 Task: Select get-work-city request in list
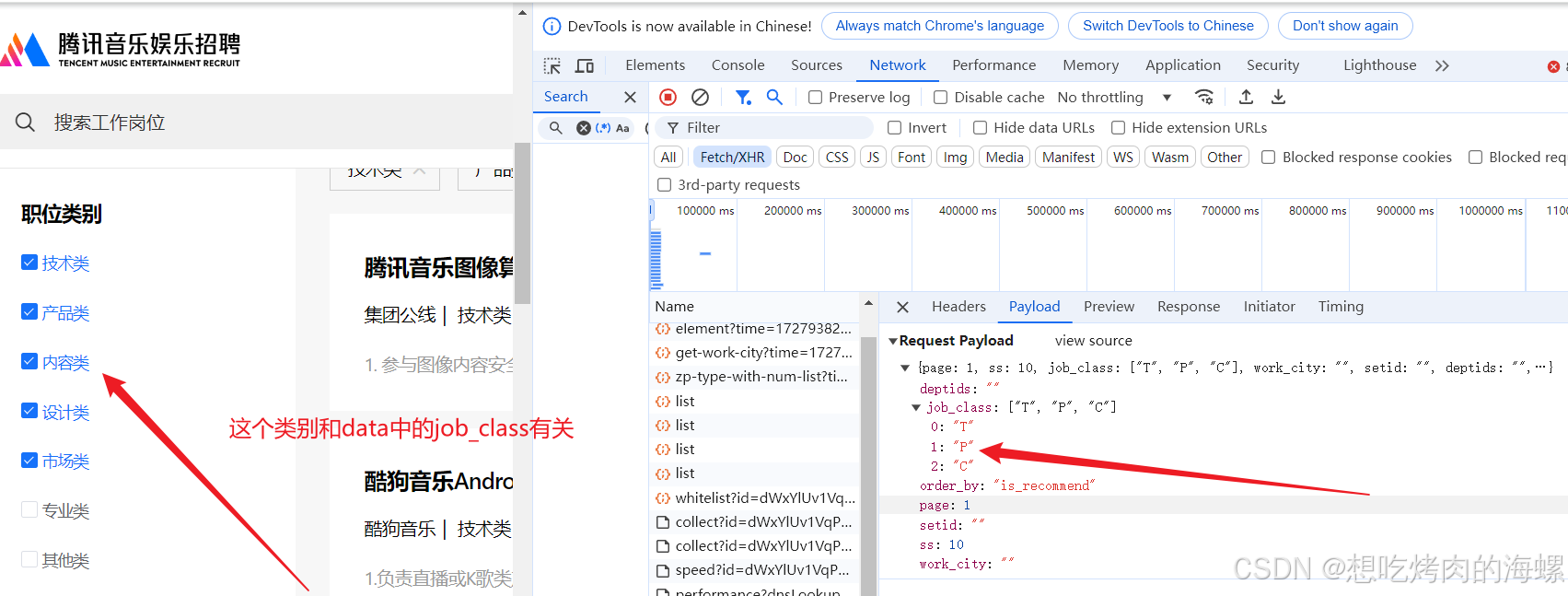tap(754, 353)
